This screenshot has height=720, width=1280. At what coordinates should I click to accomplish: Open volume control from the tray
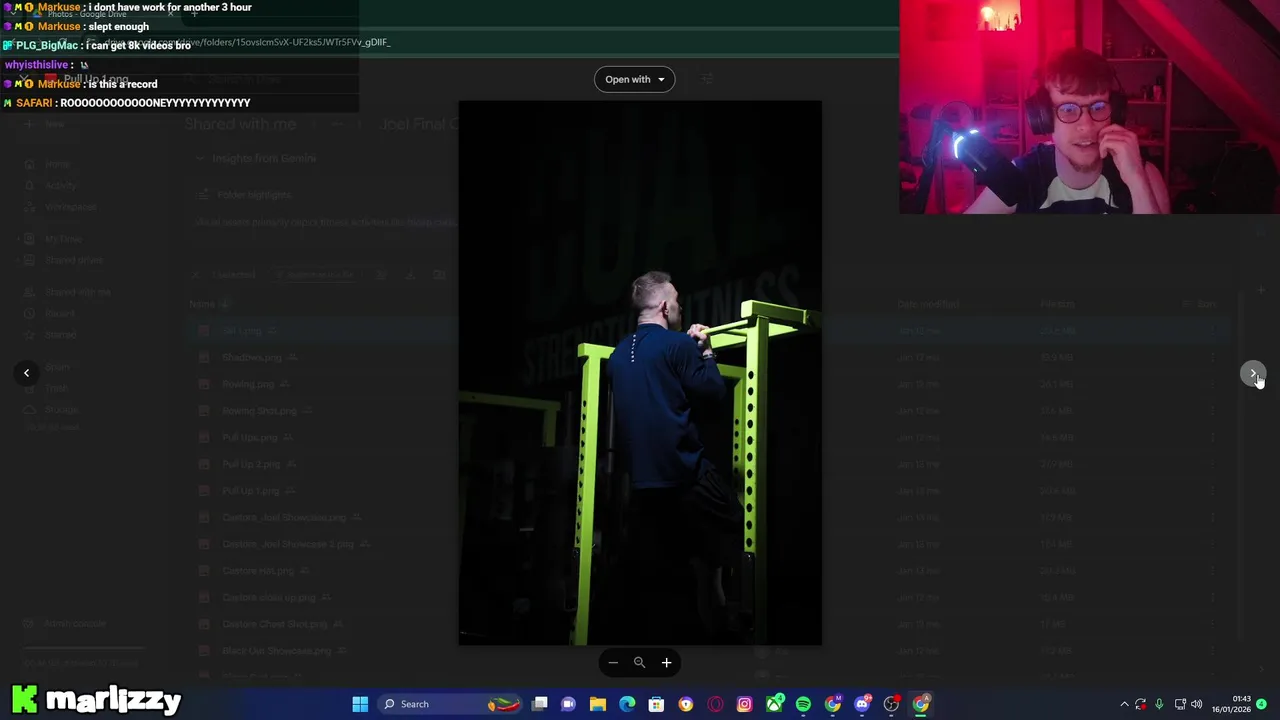click(x=1197, y=704)
